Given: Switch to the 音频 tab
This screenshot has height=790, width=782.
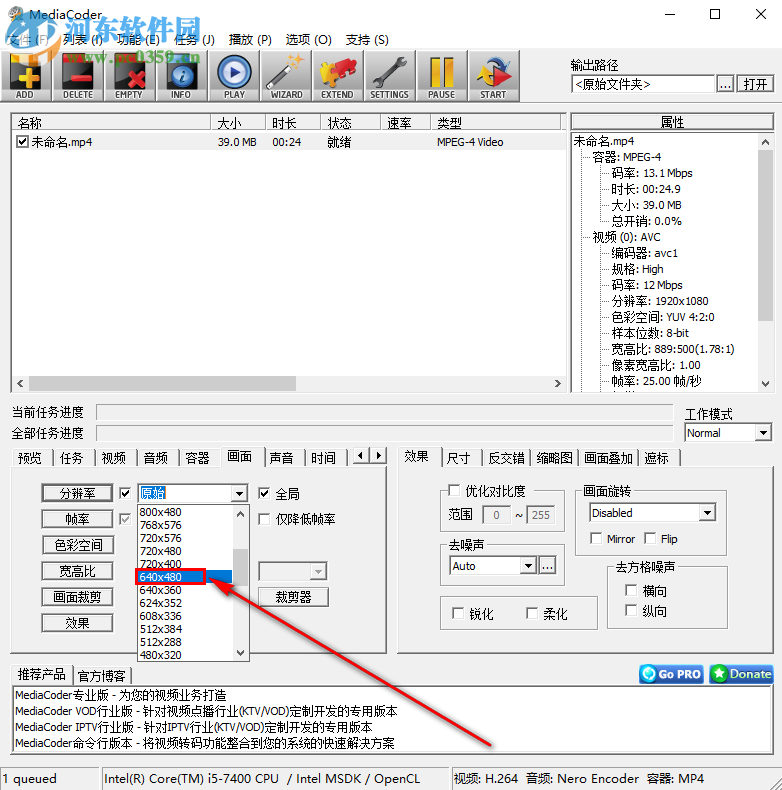Looking at the screenshot, I should click(x=156, y=457).
